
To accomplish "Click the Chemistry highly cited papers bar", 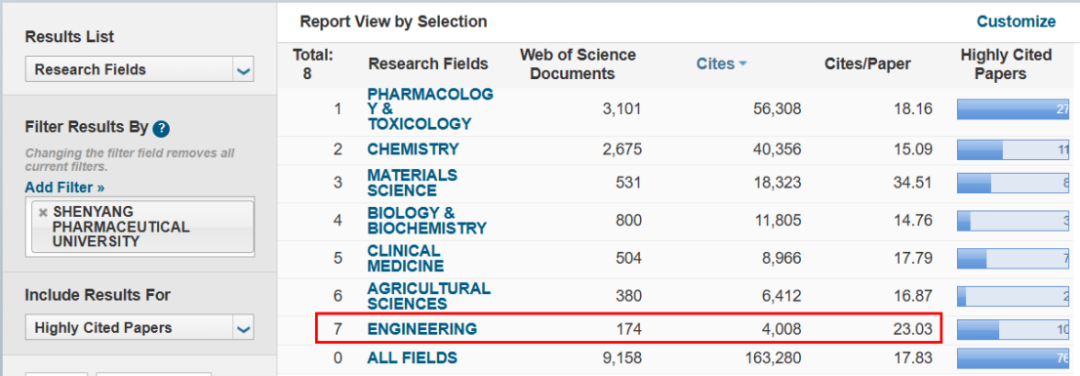I will (1012, 149).
